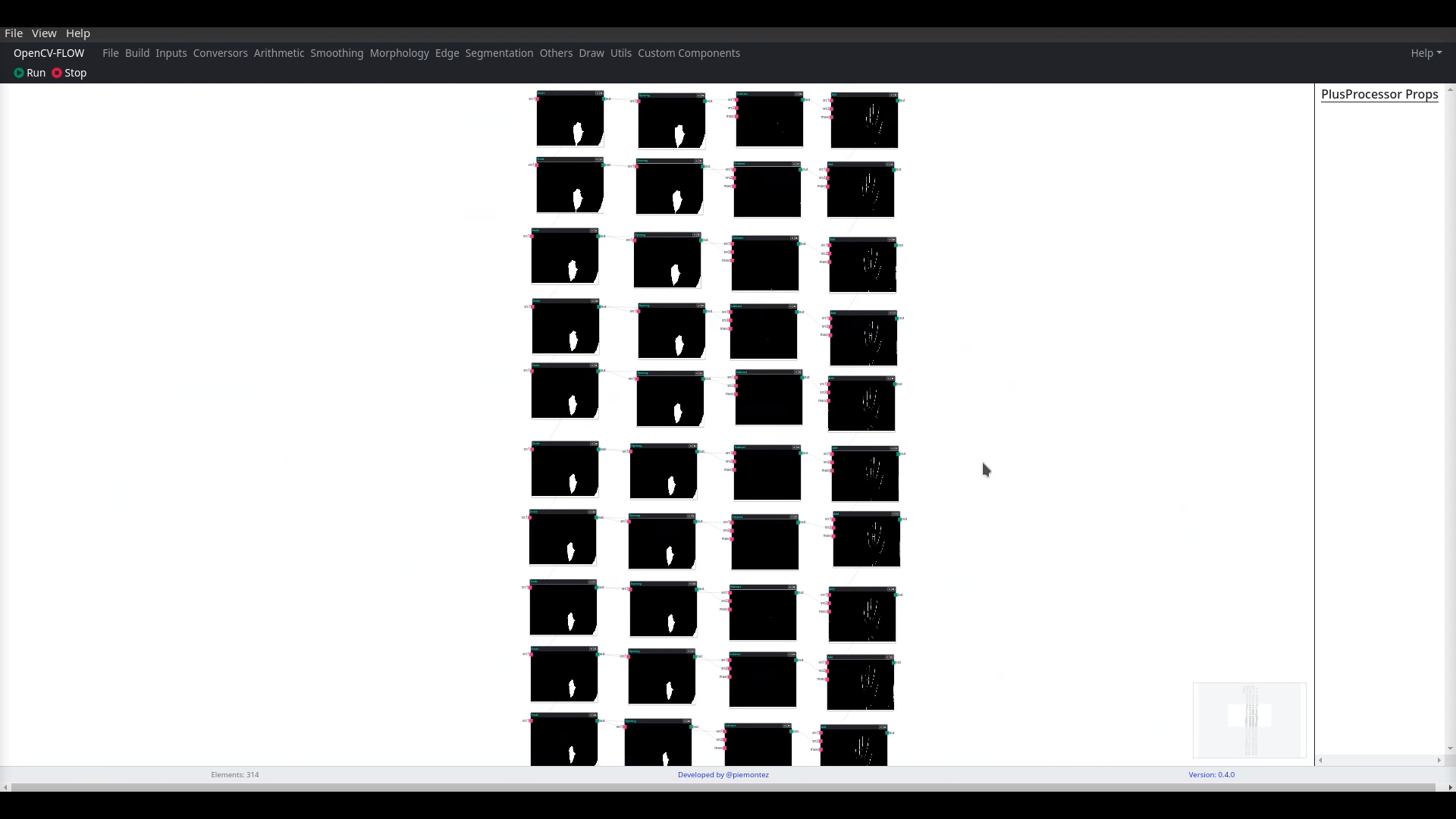Click src2 port on top-row Subtract node
The width and height of the screenshot is (1456, 819).
tap(736, 108)
